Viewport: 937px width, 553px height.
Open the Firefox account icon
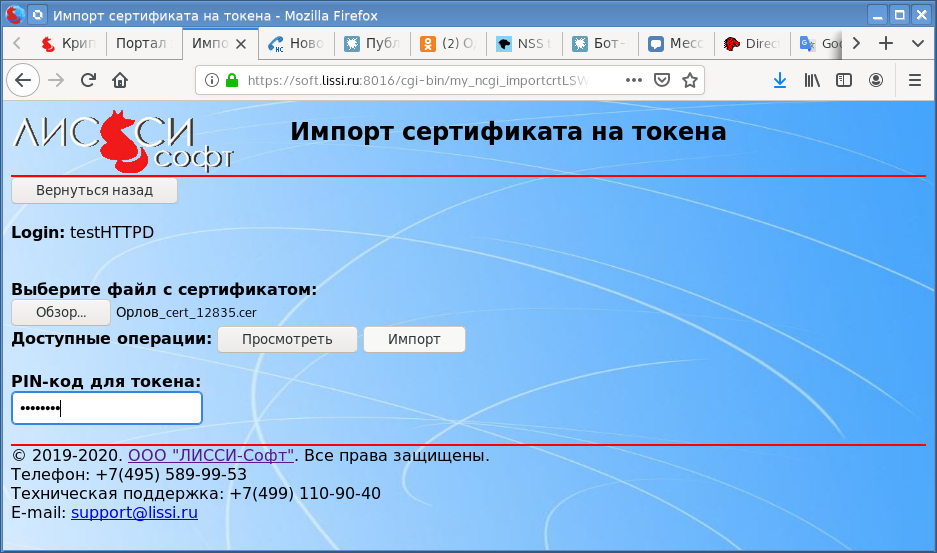tap(876, 80)
